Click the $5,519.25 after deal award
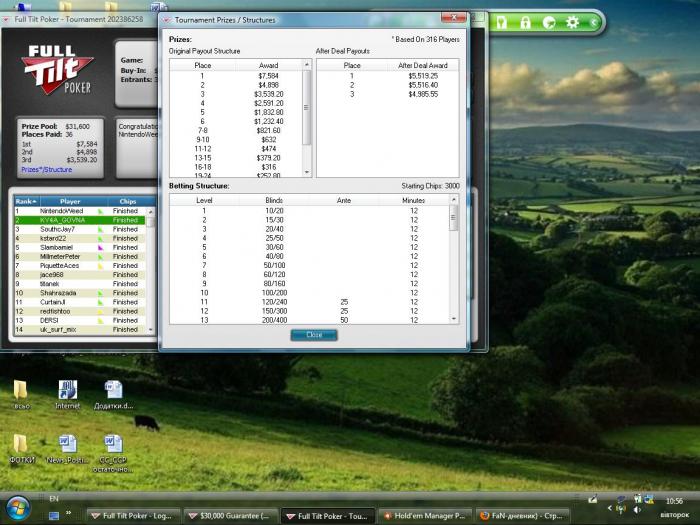This screenshot has width=700, height=525. tap(423, 76)
